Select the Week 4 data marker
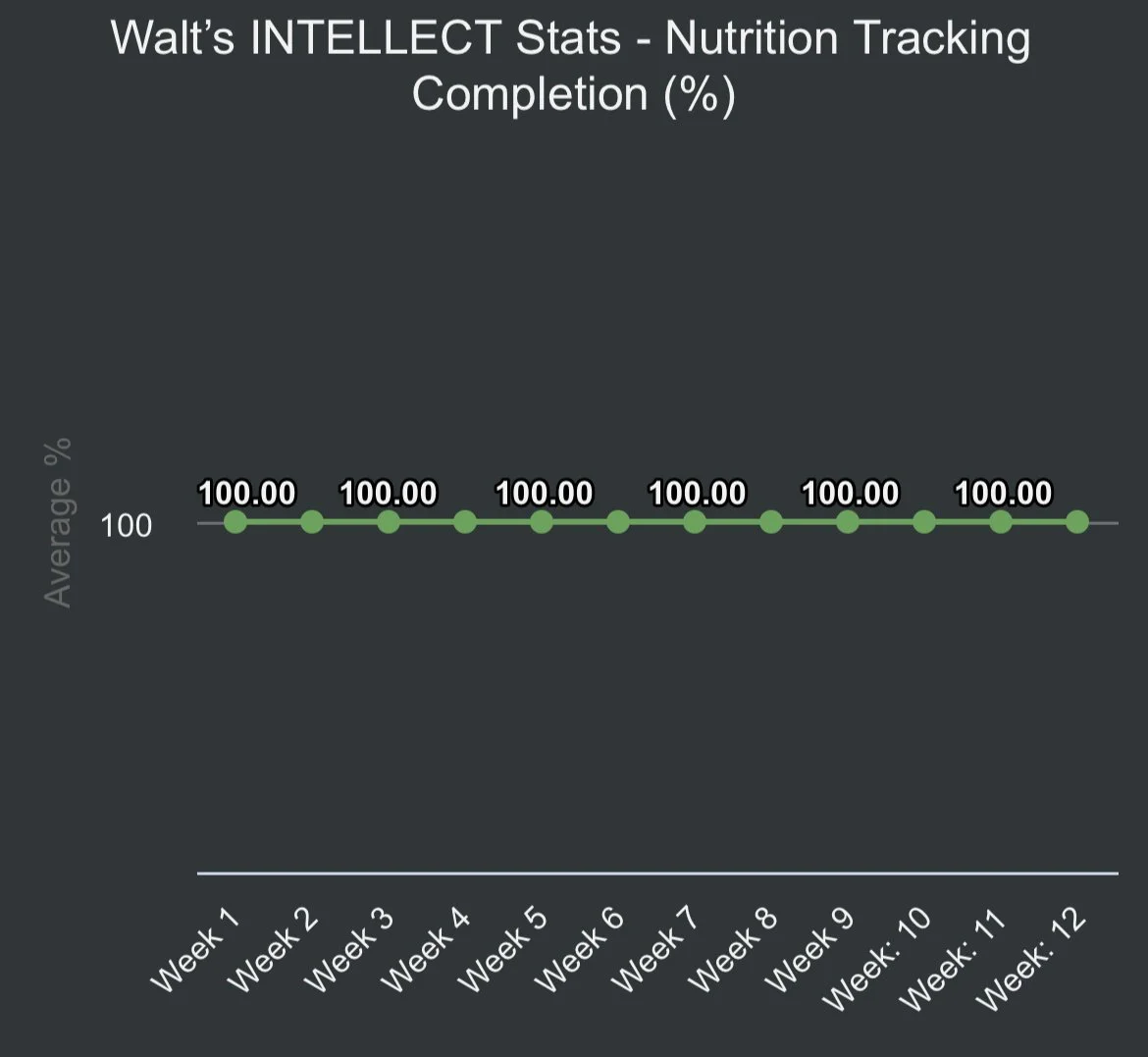1148x1057 pixels. pyautogui.click(x=465, y=522)
